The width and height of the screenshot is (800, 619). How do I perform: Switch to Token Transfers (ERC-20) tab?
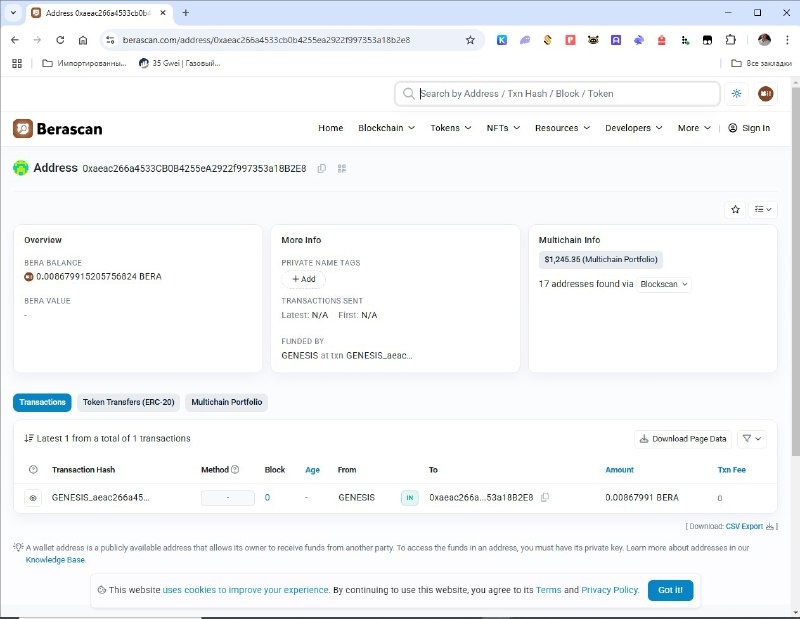coord(129,402)
